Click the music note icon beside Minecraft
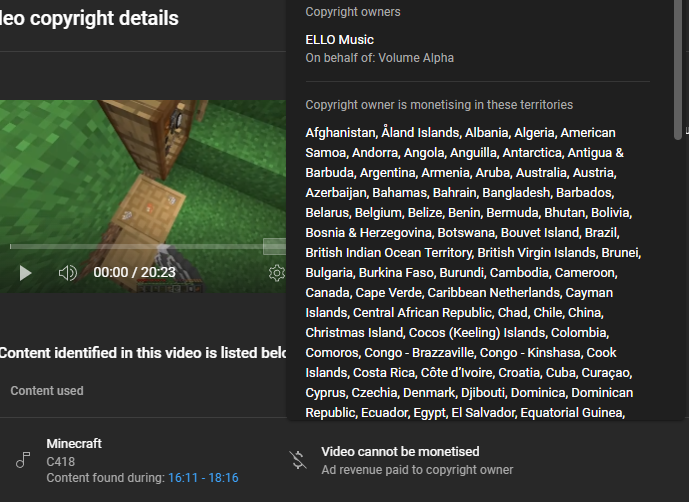Viewport: 689px width, 502px height. [23, 460]
